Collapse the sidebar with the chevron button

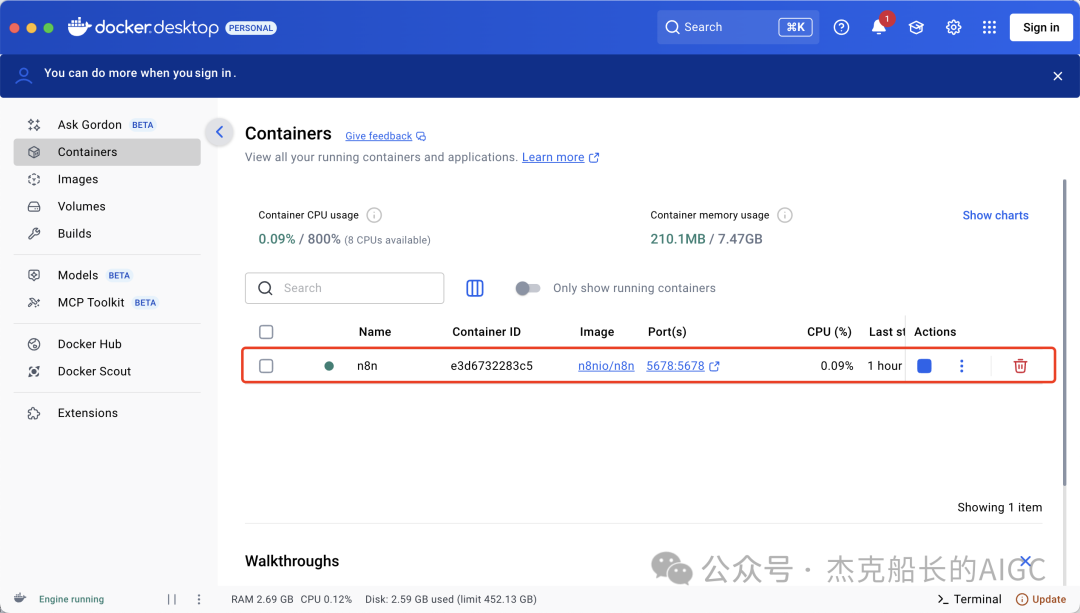coord(220,132)
